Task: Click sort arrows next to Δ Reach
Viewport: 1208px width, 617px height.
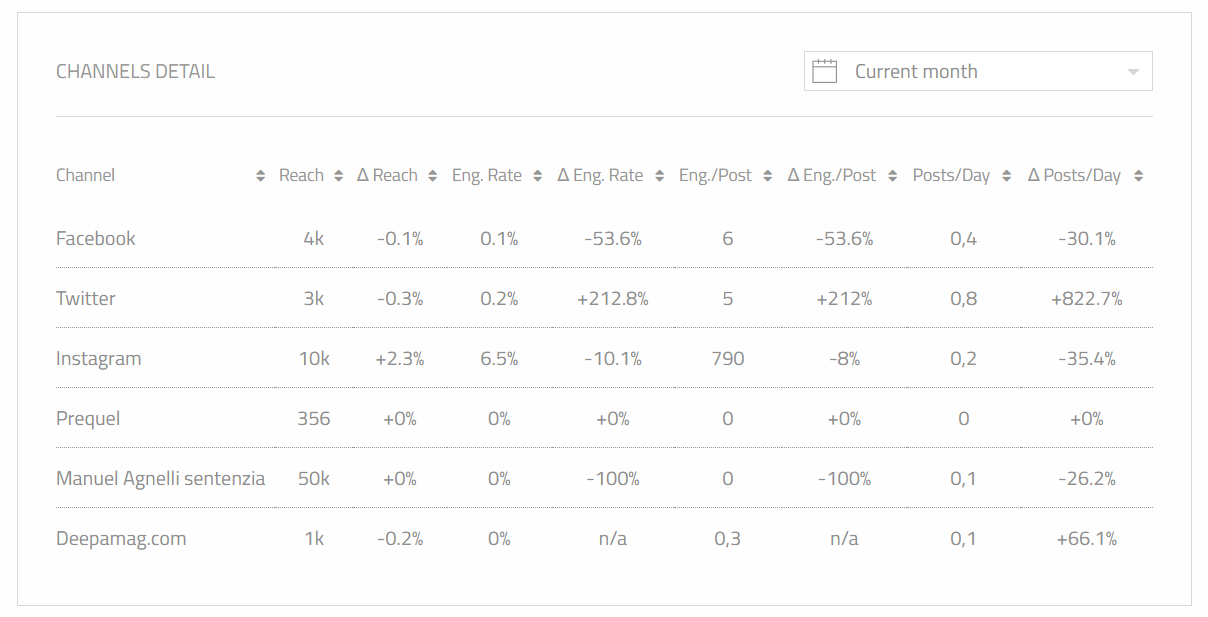Action: 432,176
